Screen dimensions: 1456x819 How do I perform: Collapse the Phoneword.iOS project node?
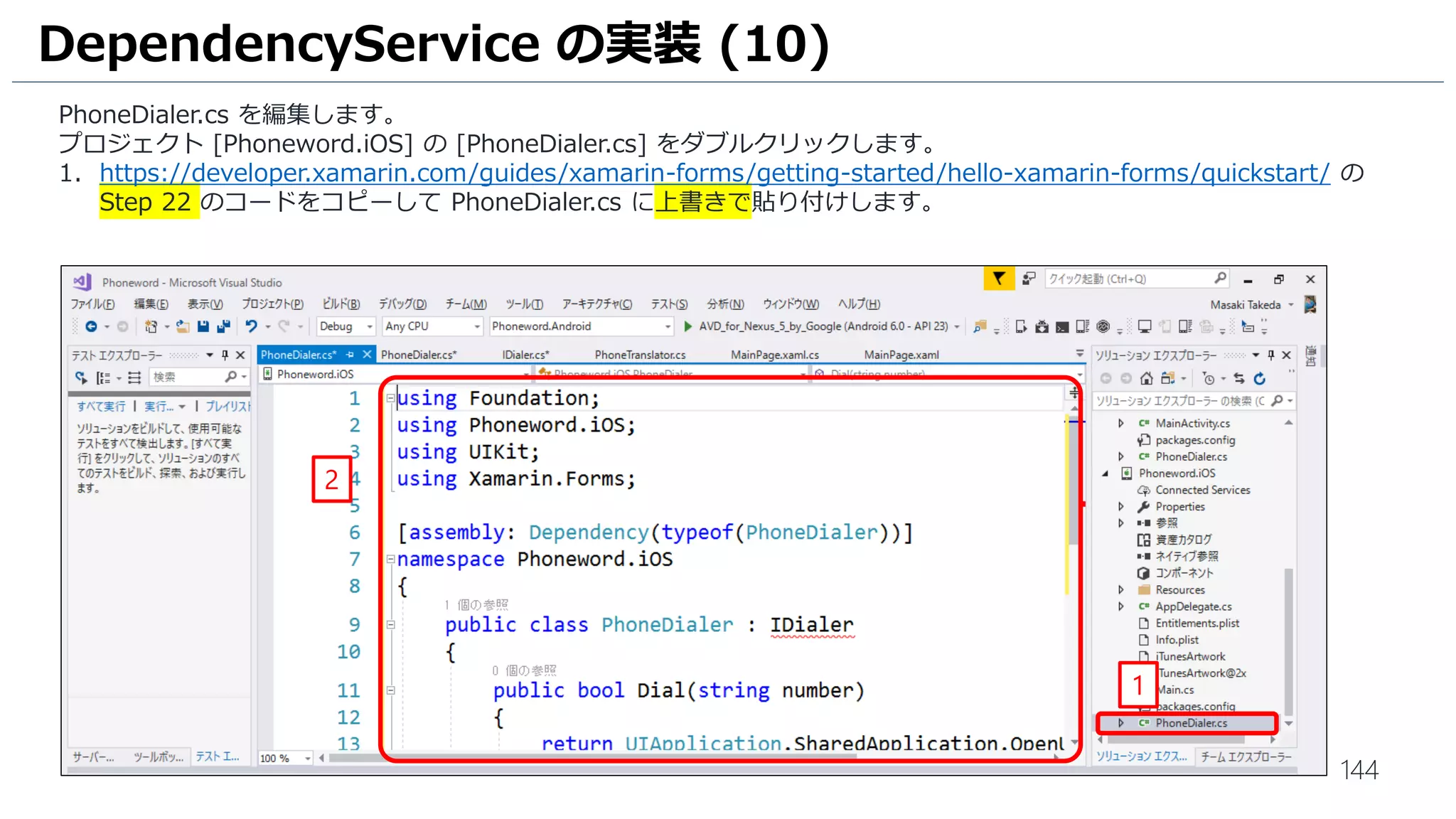click(x=1106, y=473)
